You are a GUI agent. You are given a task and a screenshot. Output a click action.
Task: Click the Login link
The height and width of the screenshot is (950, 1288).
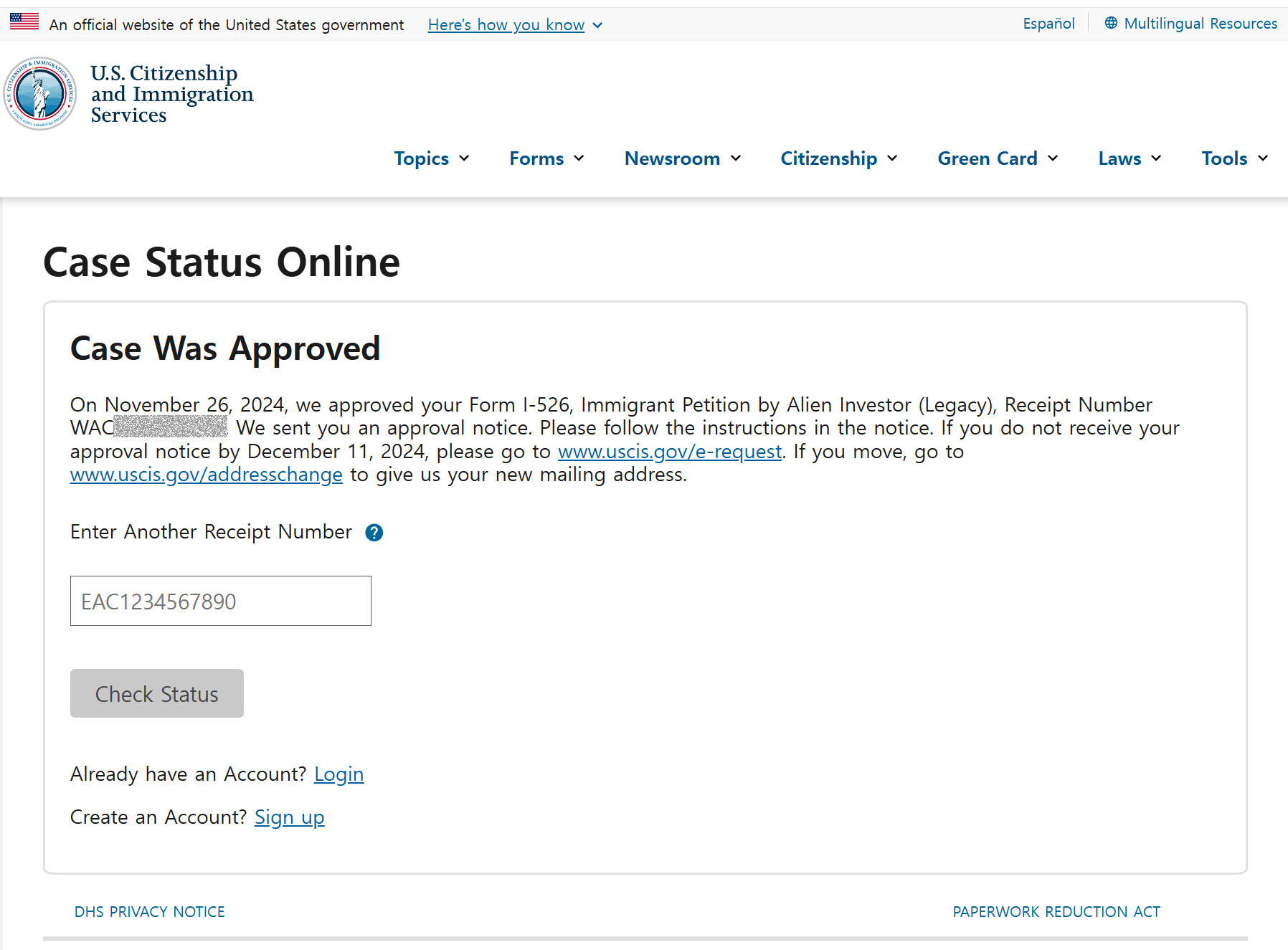pos(339,774)
